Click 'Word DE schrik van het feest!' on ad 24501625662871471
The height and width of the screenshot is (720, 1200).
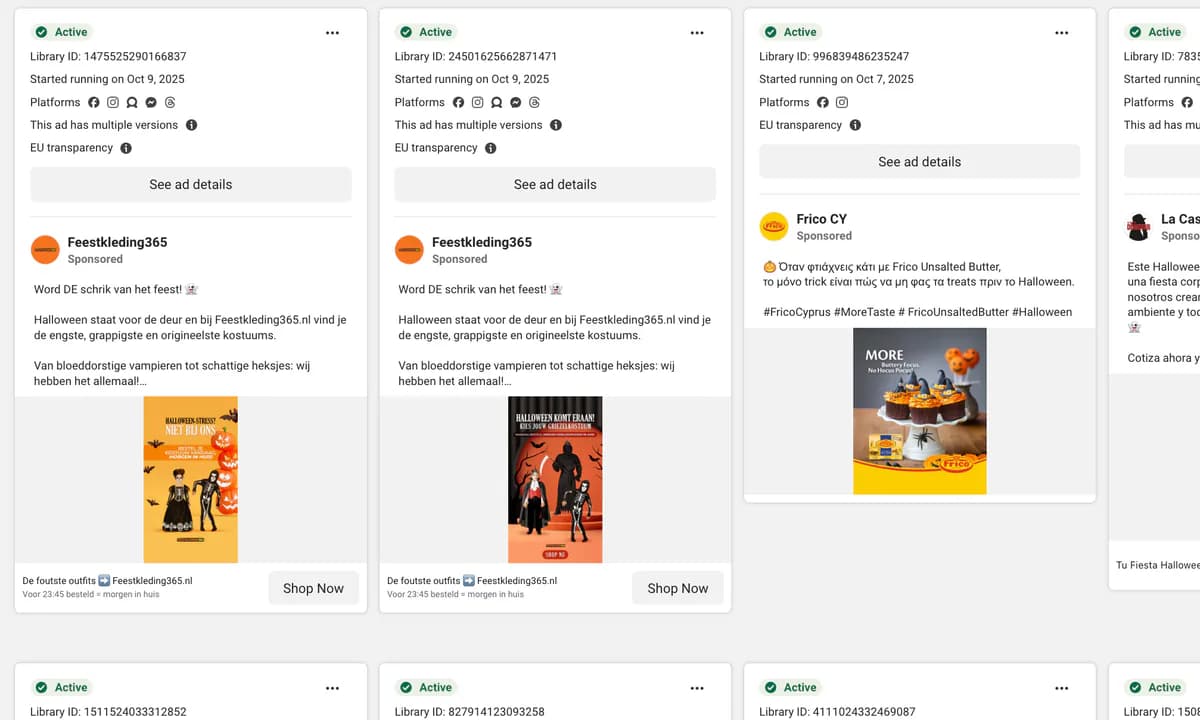(472, 289)
